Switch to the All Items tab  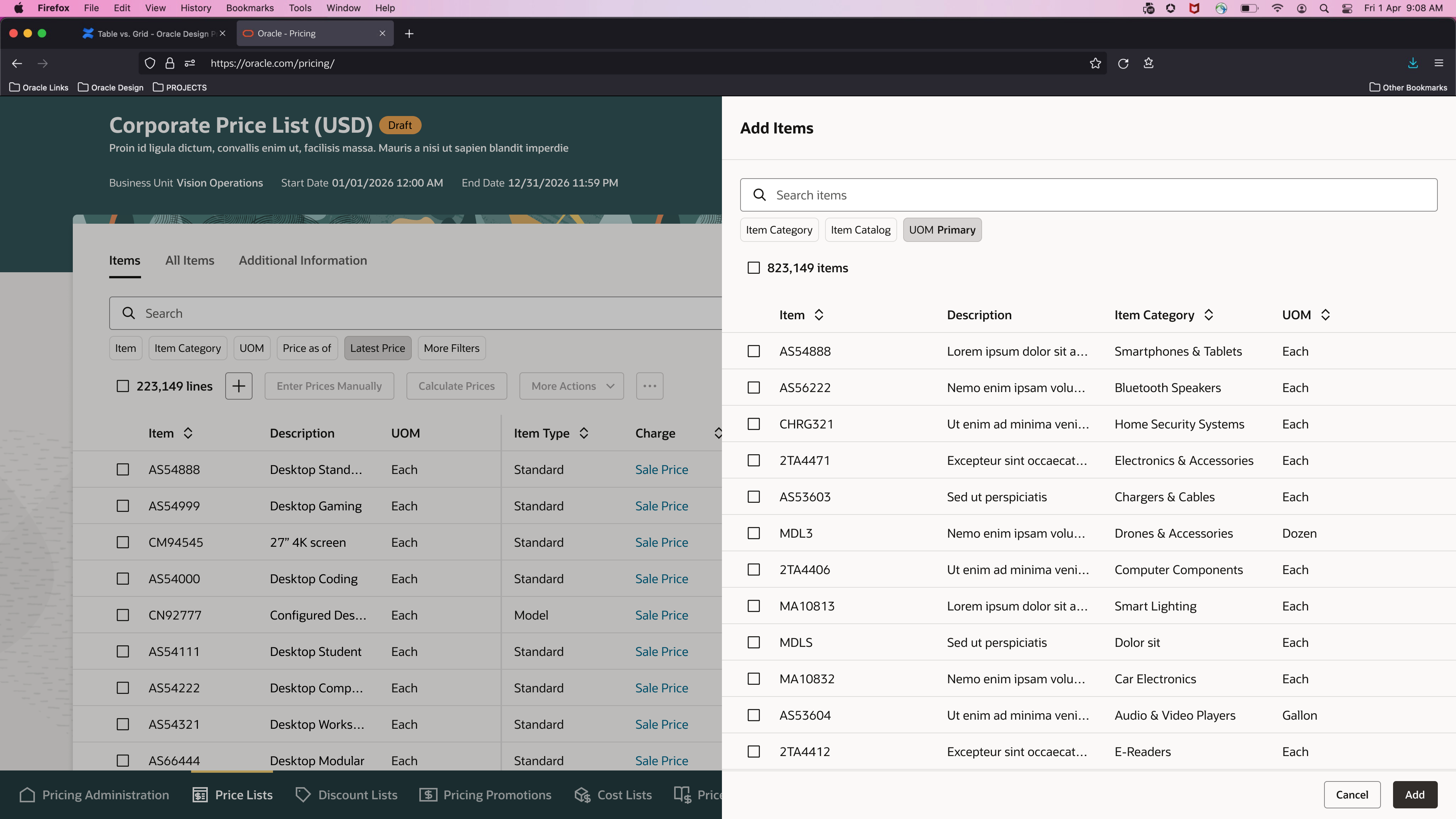(189, 260)
